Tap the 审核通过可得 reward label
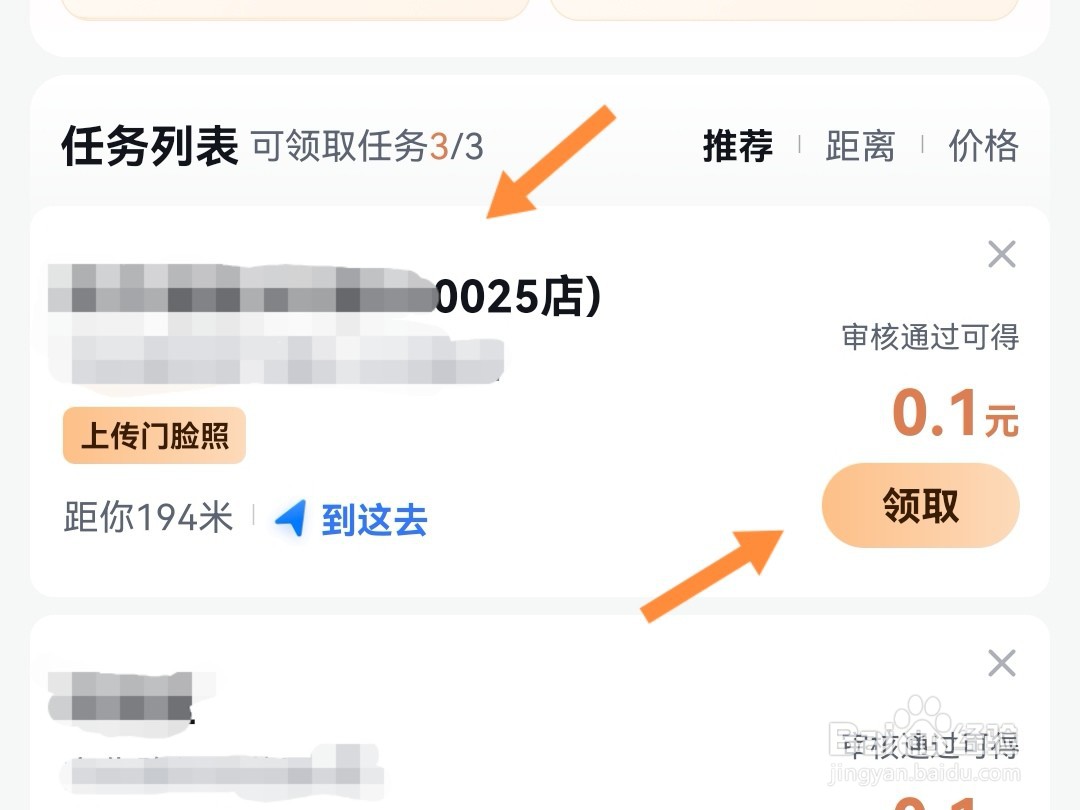The height and width of the screenshot is (810, 1080). point(929,339)
